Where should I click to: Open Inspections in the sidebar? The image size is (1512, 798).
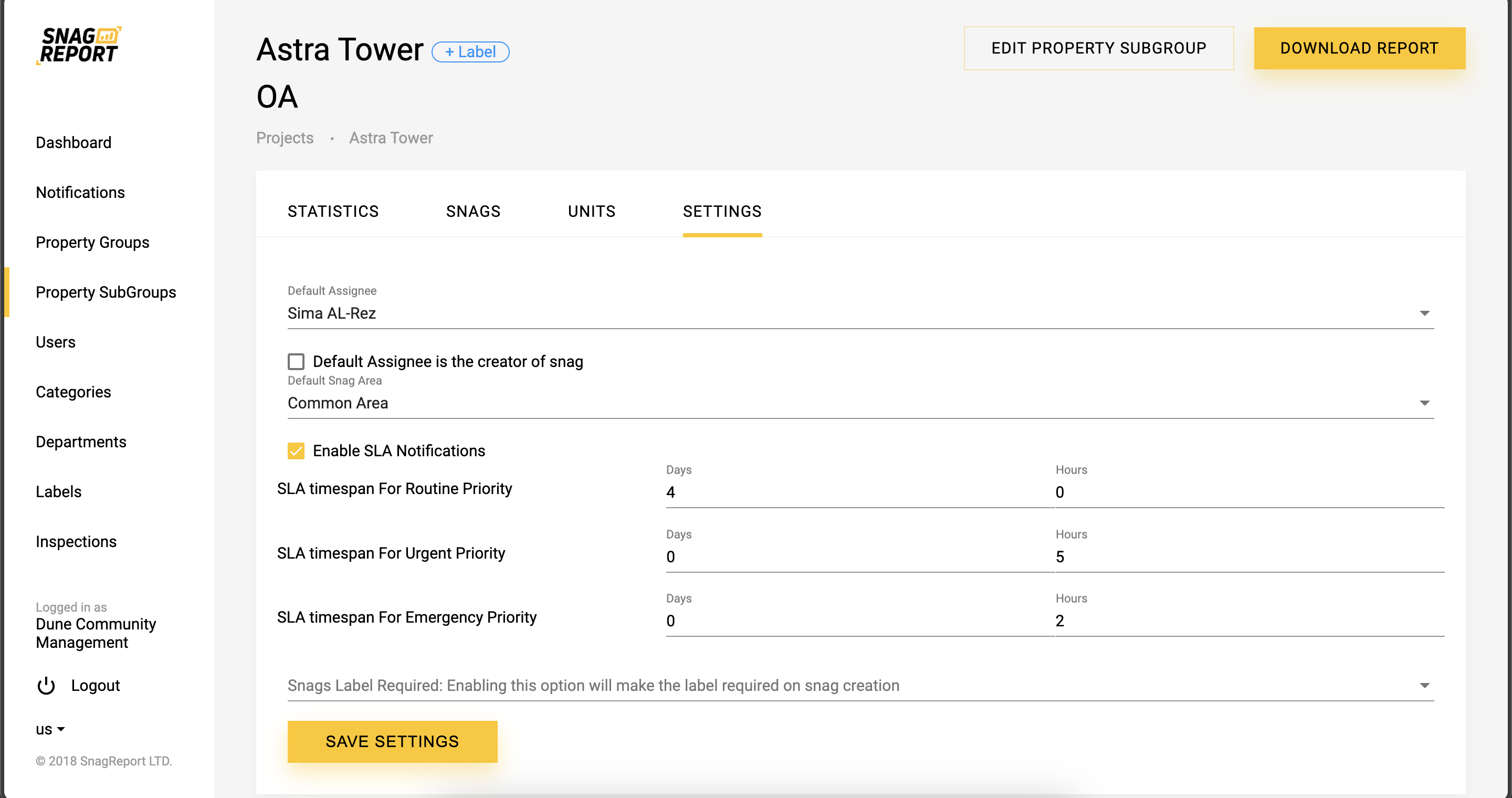pos(76,542)
